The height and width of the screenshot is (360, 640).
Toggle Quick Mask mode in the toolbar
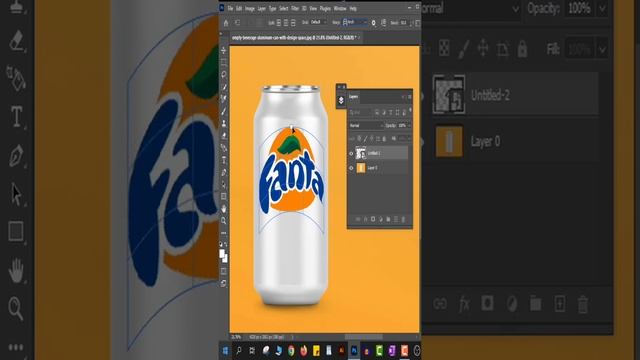pos(224,271)
